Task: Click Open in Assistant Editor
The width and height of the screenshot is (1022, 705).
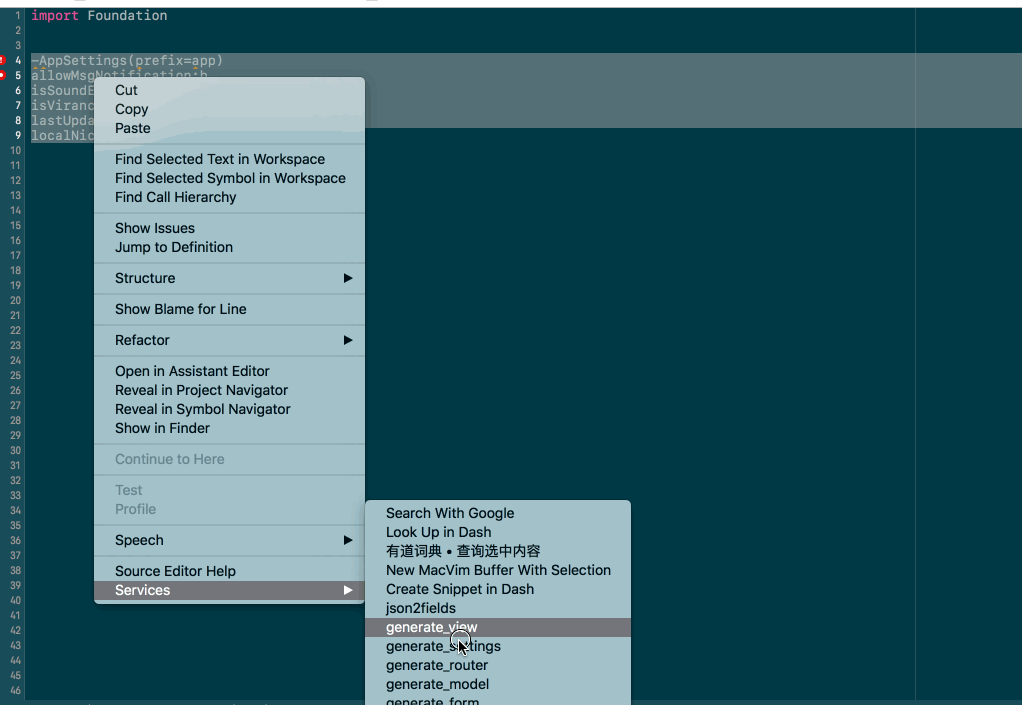Action: point(229,371)
